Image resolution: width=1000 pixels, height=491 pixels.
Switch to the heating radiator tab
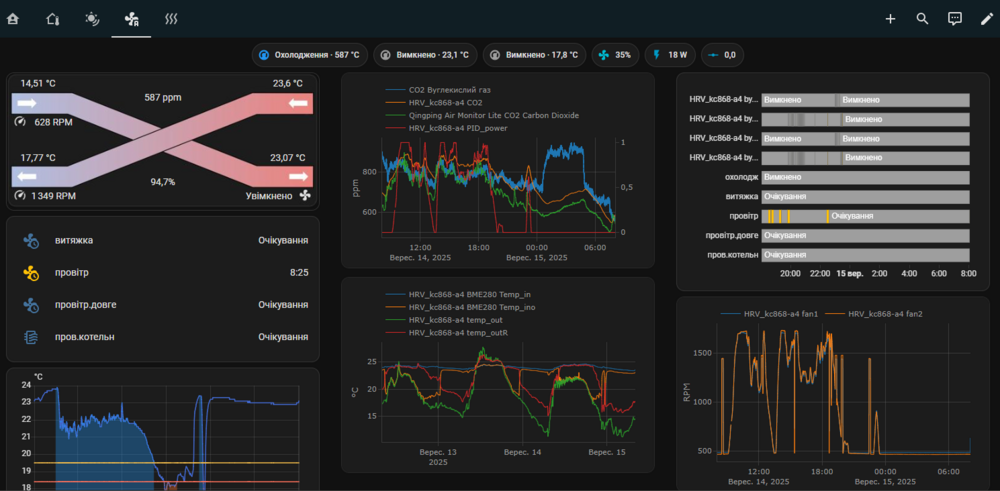tap(172, 18)
